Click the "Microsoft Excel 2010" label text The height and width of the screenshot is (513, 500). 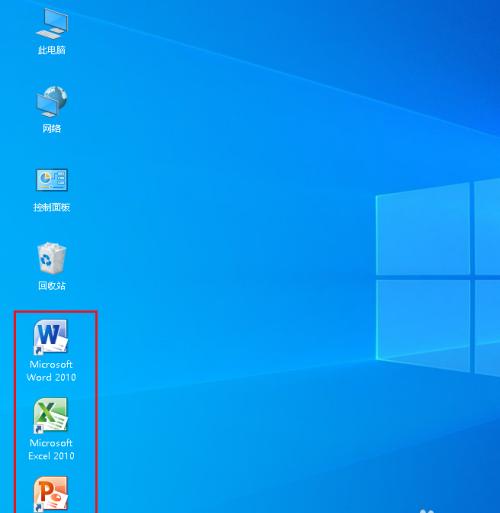tap(51, 449)
